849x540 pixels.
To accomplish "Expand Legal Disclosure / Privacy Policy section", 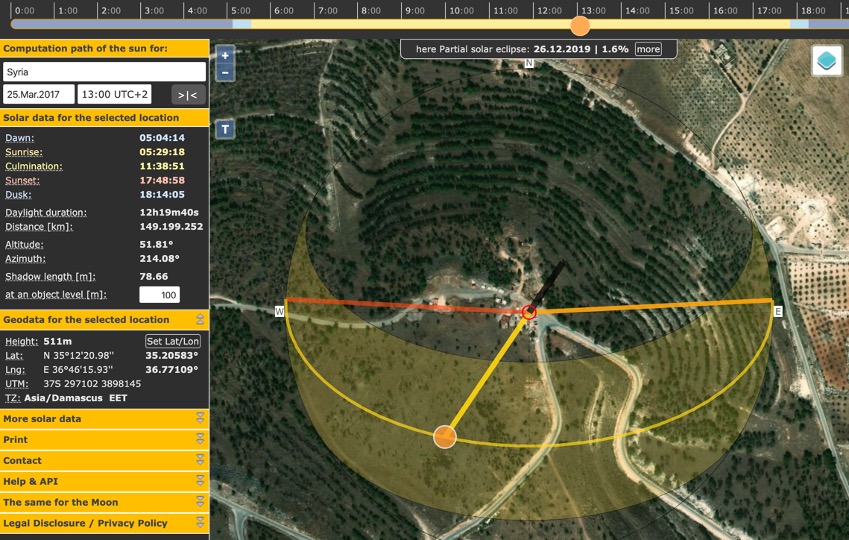I will [x=200, y=523].
